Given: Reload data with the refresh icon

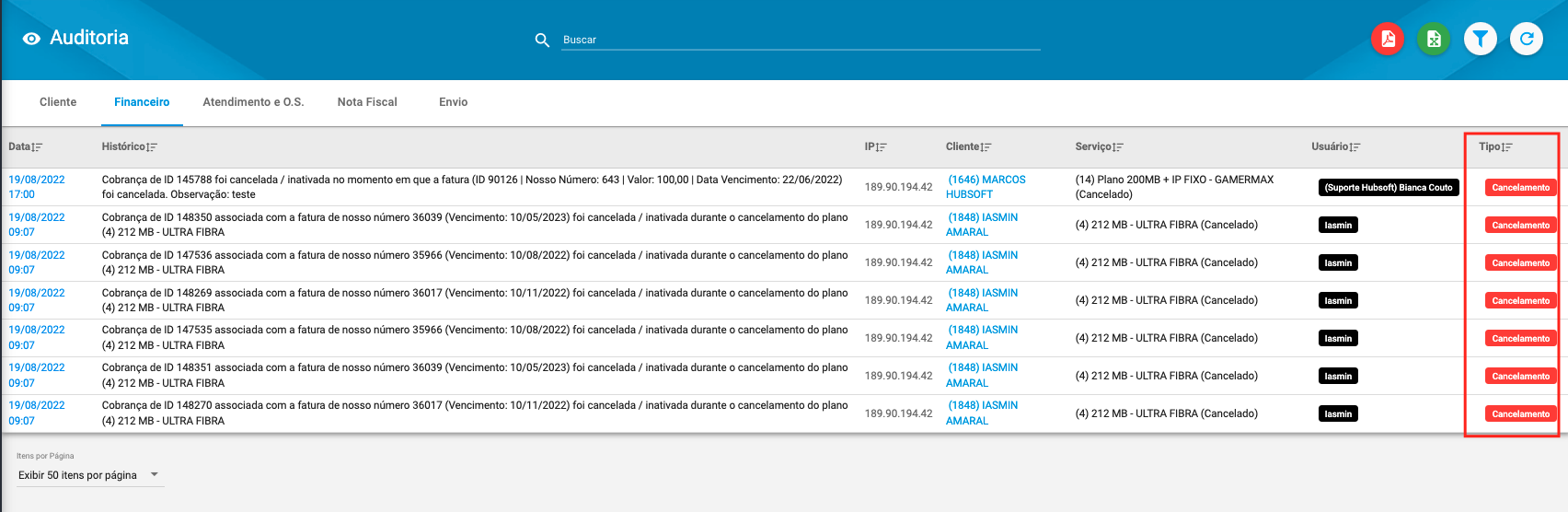Looking at the screenshot, I should 1527,39.
